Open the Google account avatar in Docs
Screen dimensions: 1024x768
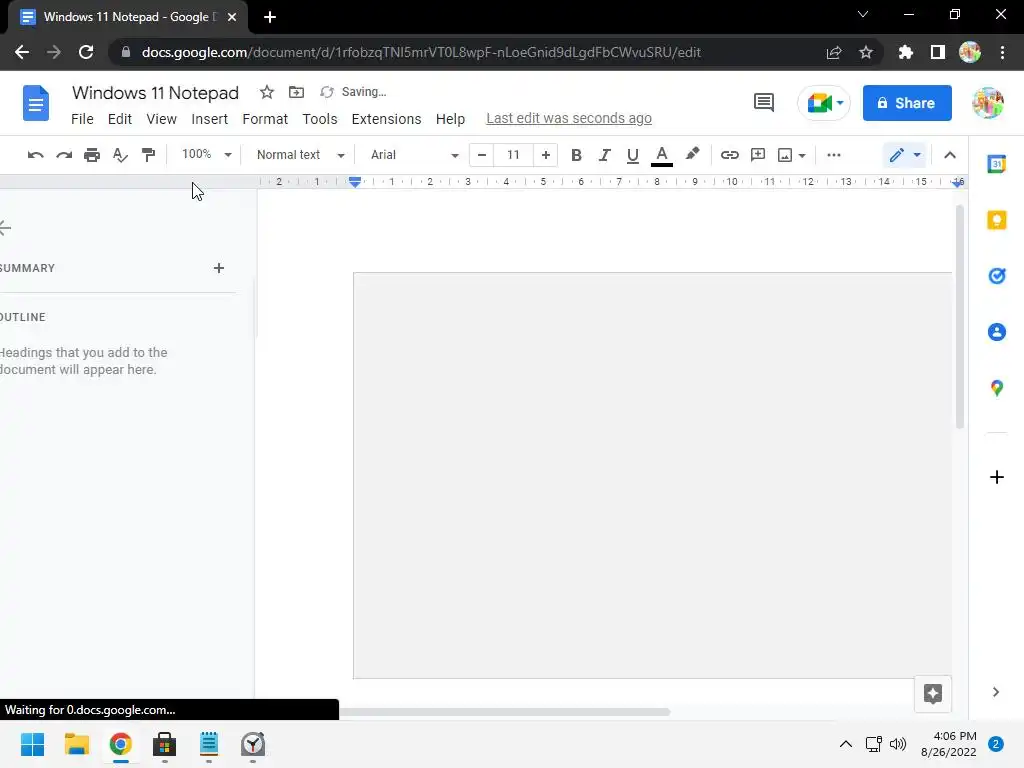pyautogui.click(x=988, y=103)
